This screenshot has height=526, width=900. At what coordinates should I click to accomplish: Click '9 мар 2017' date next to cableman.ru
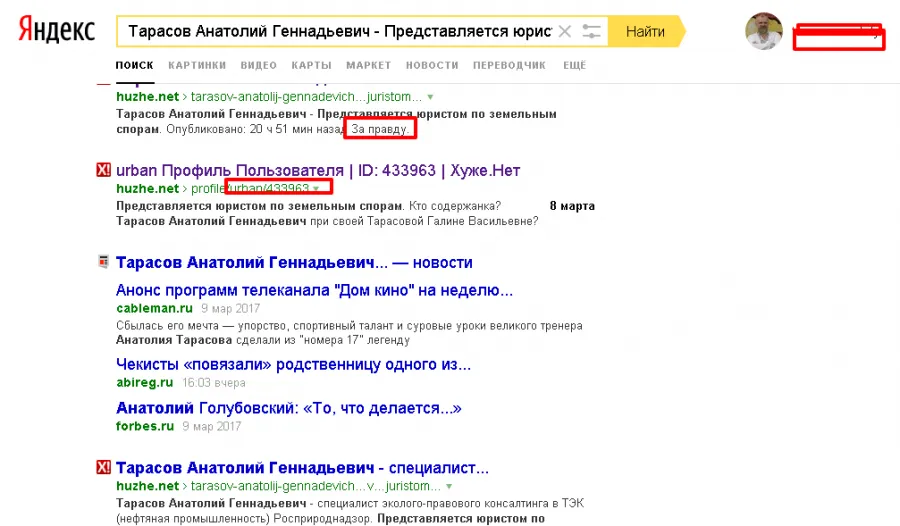click(230, 308)
